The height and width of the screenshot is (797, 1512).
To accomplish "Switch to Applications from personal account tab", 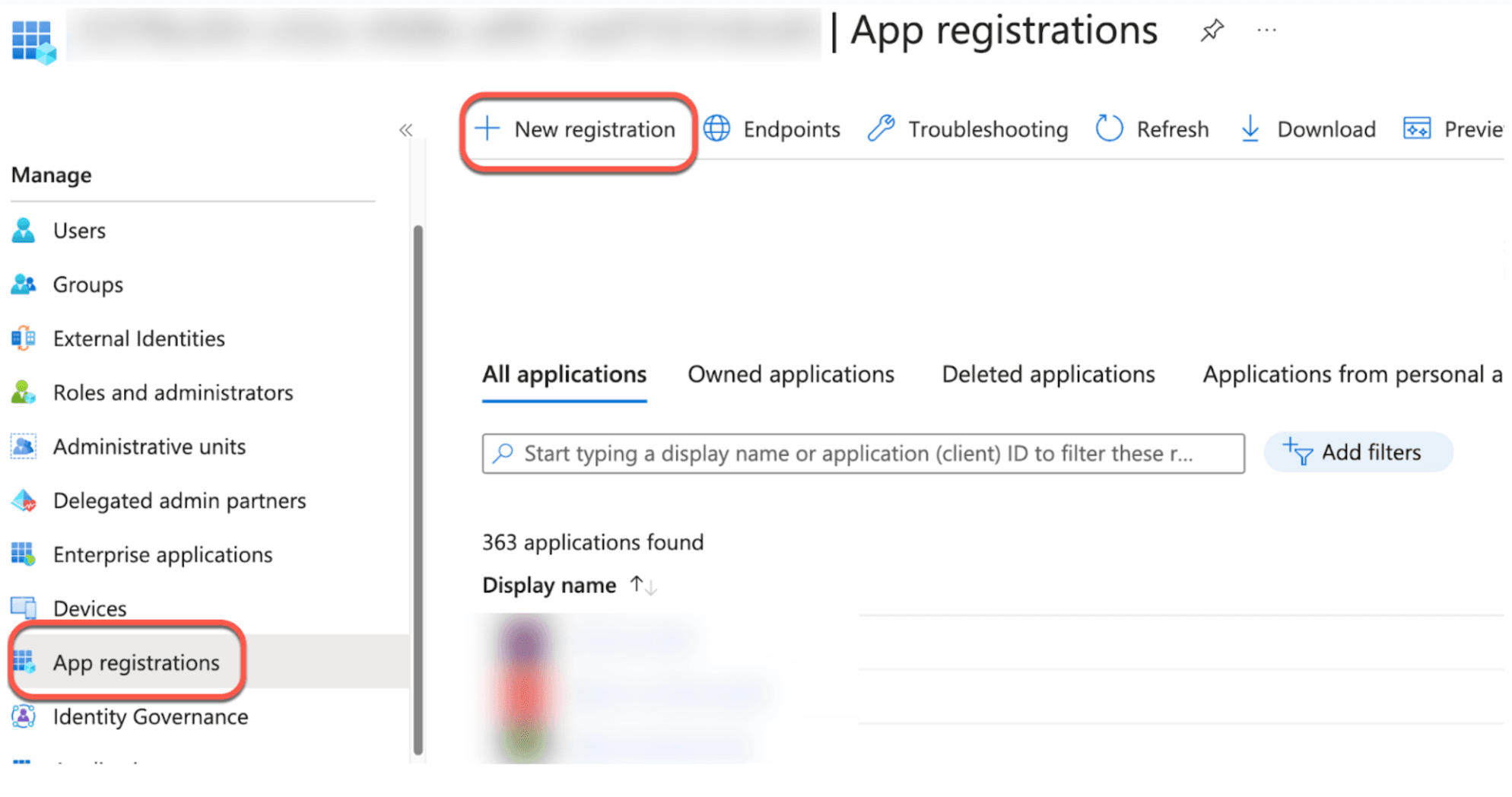I will 1352,375.
